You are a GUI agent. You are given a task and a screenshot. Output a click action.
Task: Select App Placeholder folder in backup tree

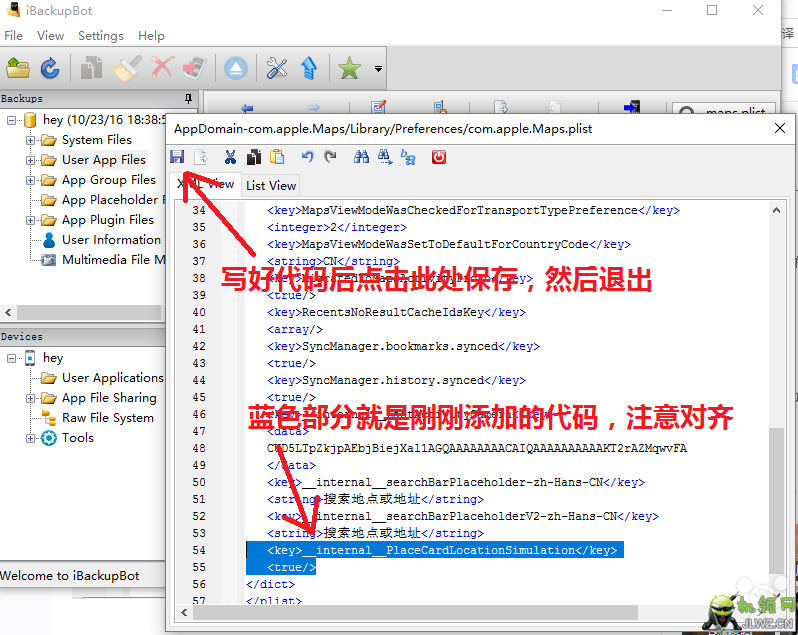click(113, 199)
